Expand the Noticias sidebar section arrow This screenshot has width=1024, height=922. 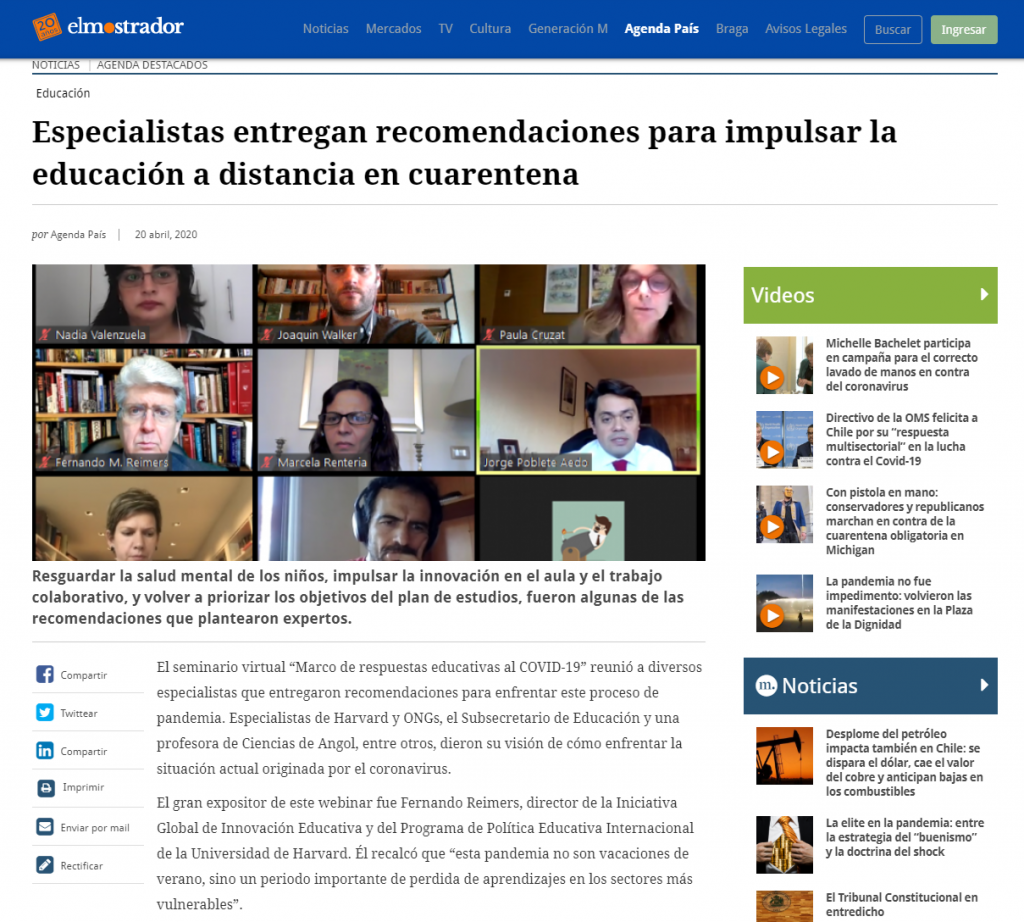[984, 685]
